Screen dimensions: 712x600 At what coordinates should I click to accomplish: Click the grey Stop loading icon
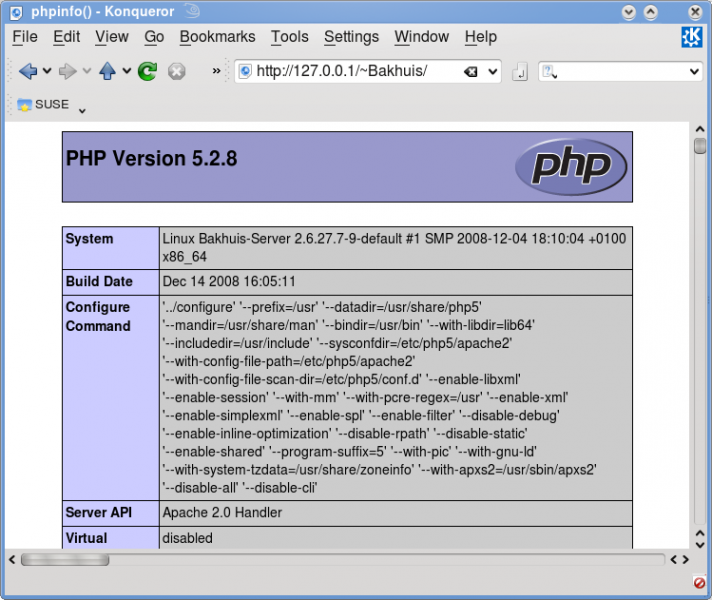[x=176, y=71]
